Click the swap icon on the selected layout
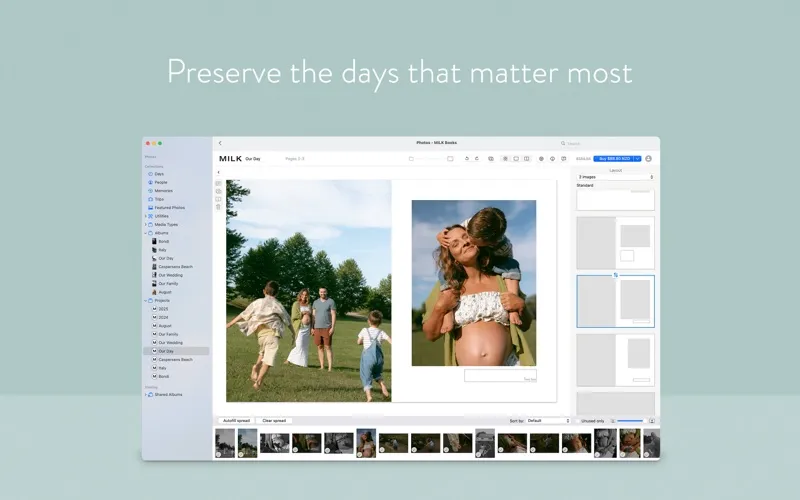 click(x=615, y=275)
